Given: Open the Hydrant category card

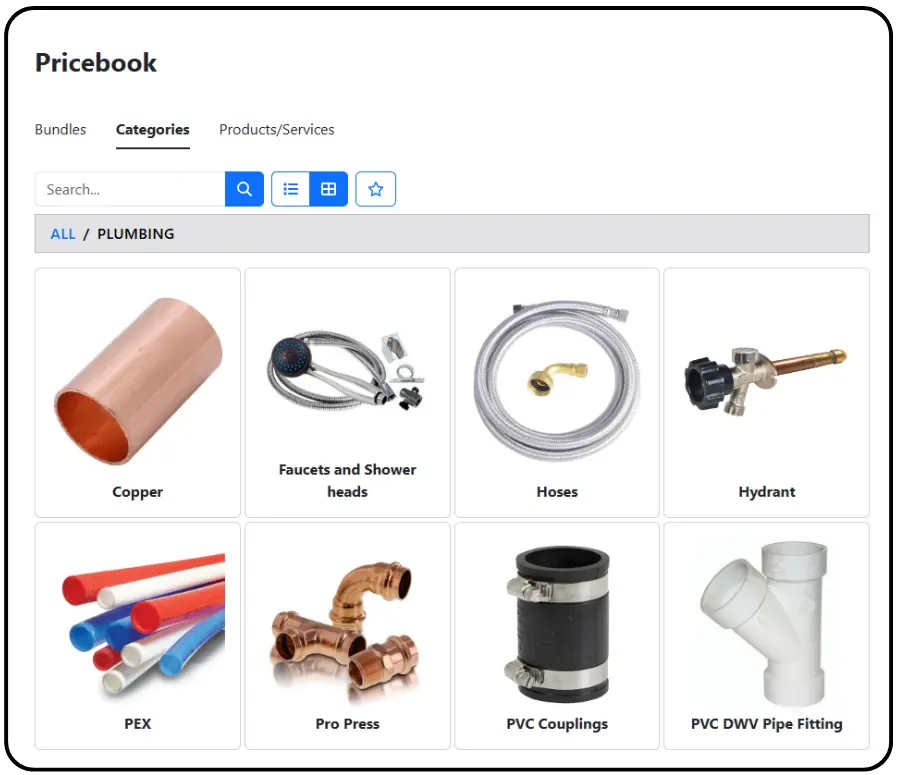Looking at the screenshot, I should click(766, 393).
